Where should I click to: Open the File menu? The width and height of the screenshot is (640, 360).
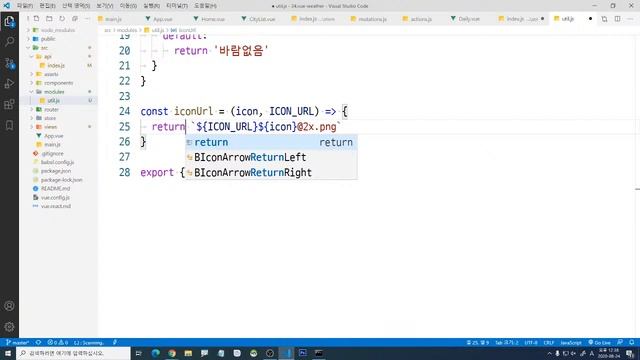tap(24, 6)
